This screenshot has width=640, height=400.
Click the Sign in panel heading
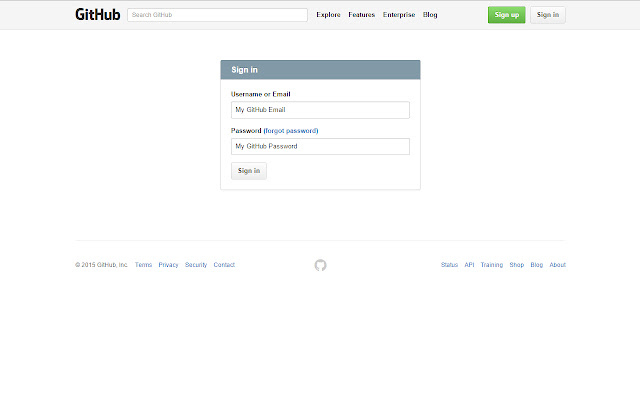pyautogui.click(x=244, y=70)
